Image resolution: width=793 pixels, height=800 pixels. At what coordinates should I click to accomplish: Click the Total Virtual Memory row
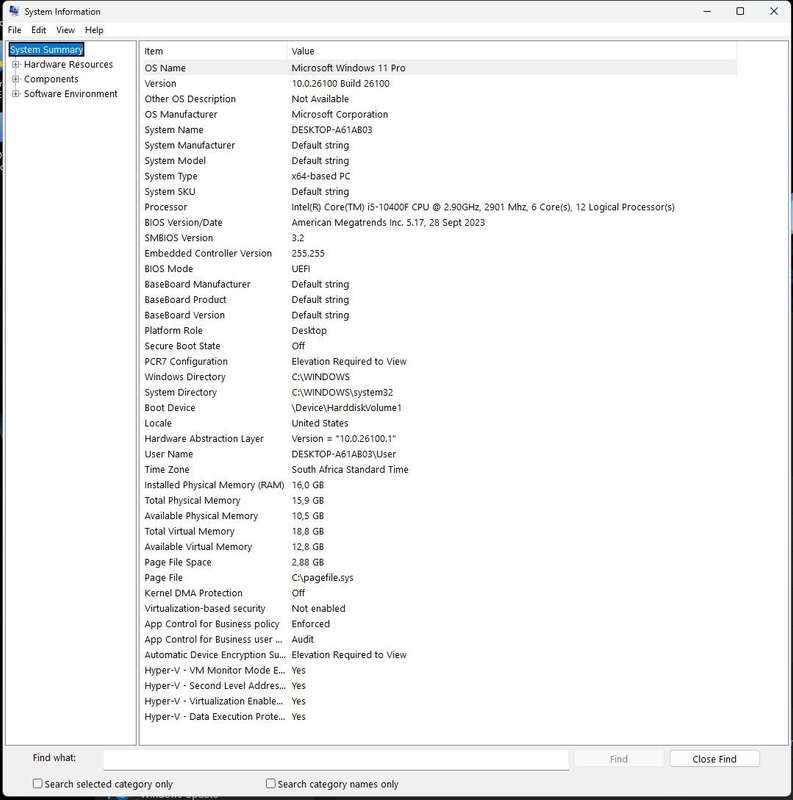tap(439, 532)
